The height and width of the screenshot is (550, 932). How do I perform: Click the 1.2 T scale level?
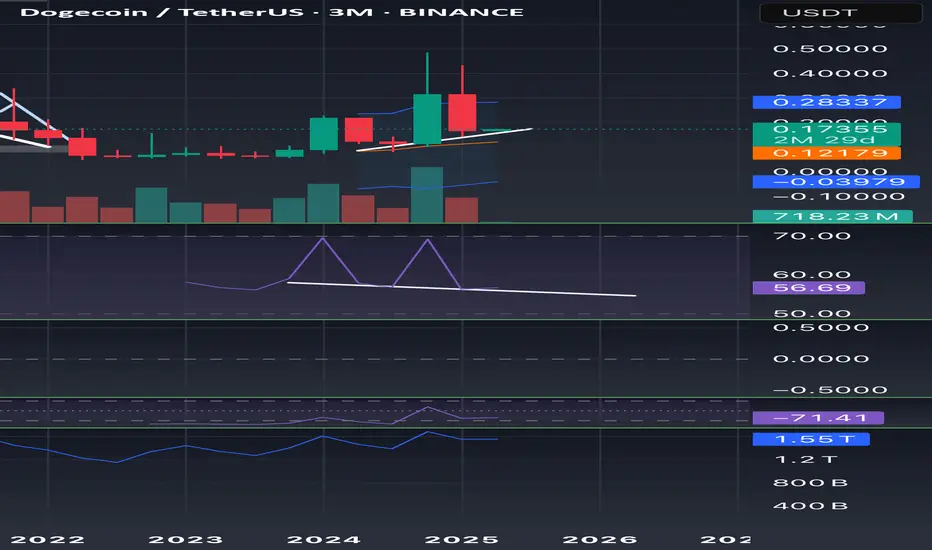coord(806,460)
